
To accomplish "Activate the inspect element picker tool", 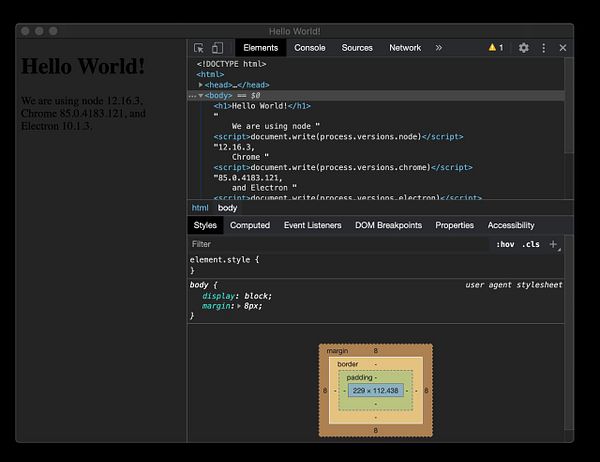I will [198, 48].
